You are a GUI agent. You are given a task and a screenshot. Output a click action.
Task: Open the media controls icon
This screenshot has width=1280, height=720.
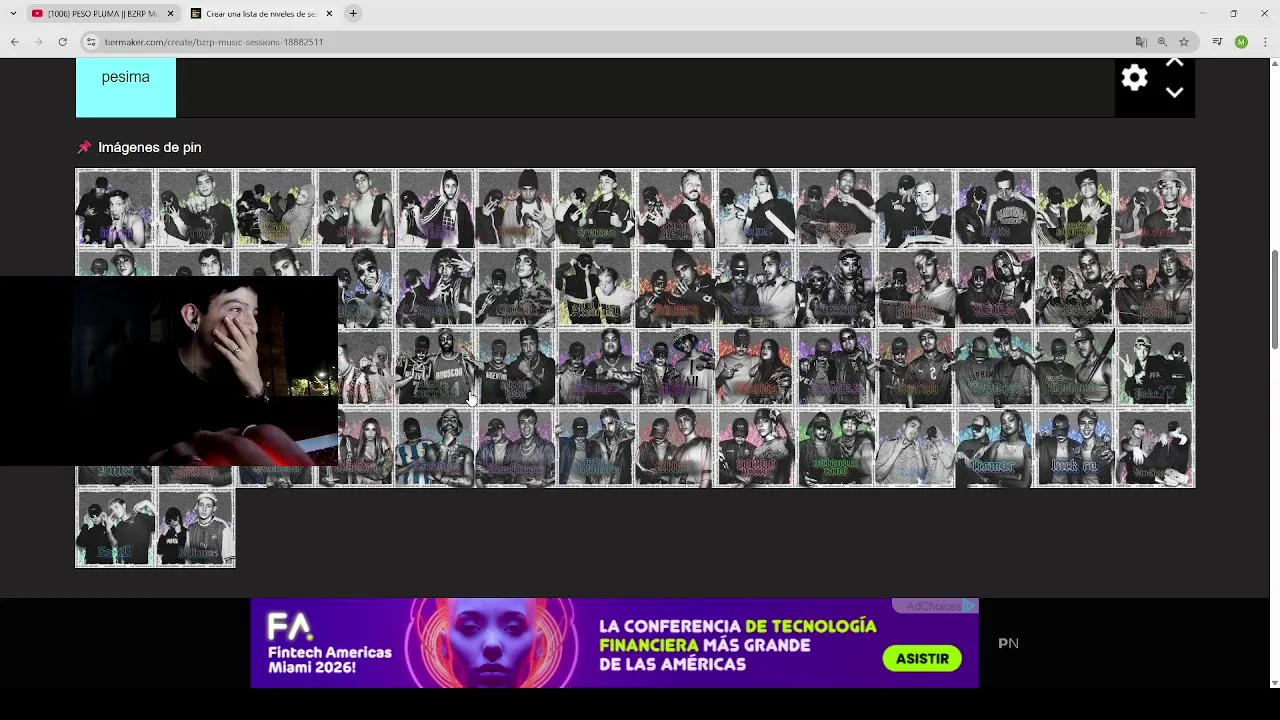(1217, 42)
